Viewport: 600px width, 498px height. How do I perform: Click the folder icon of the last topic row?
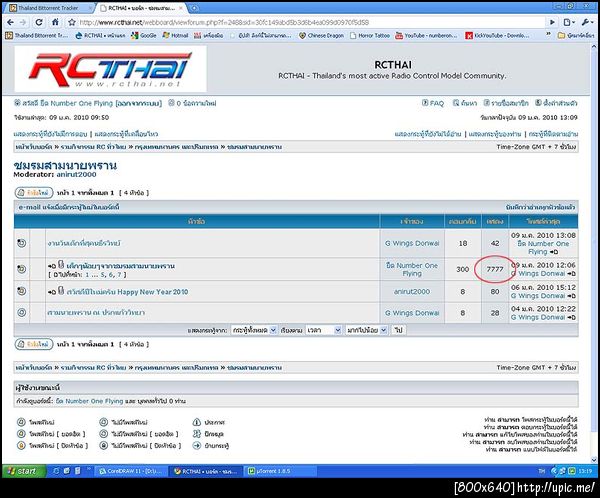point(21,312)
